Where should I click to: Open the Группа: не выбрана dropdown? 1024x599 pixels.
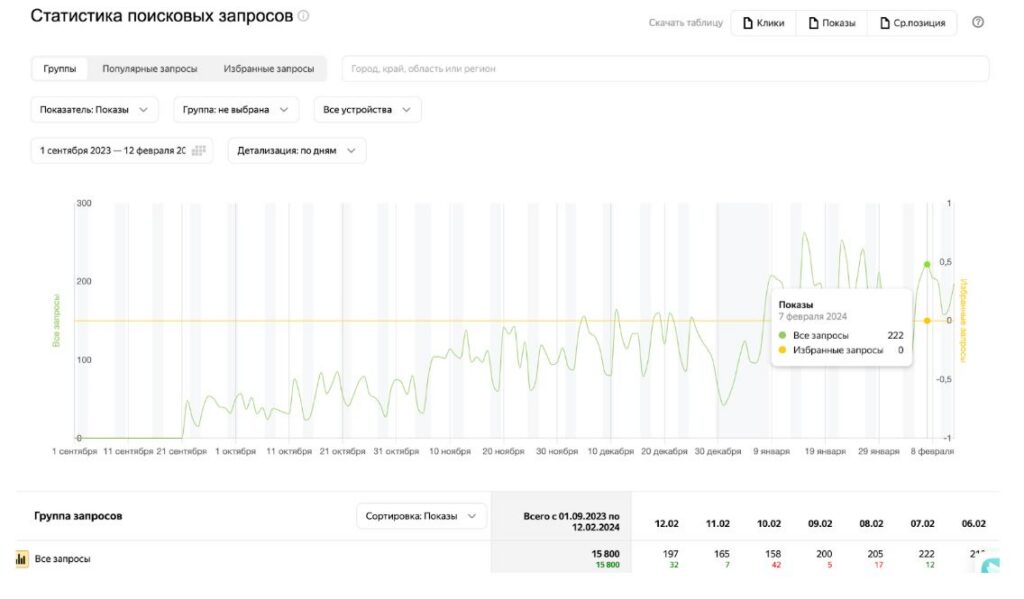236,110
